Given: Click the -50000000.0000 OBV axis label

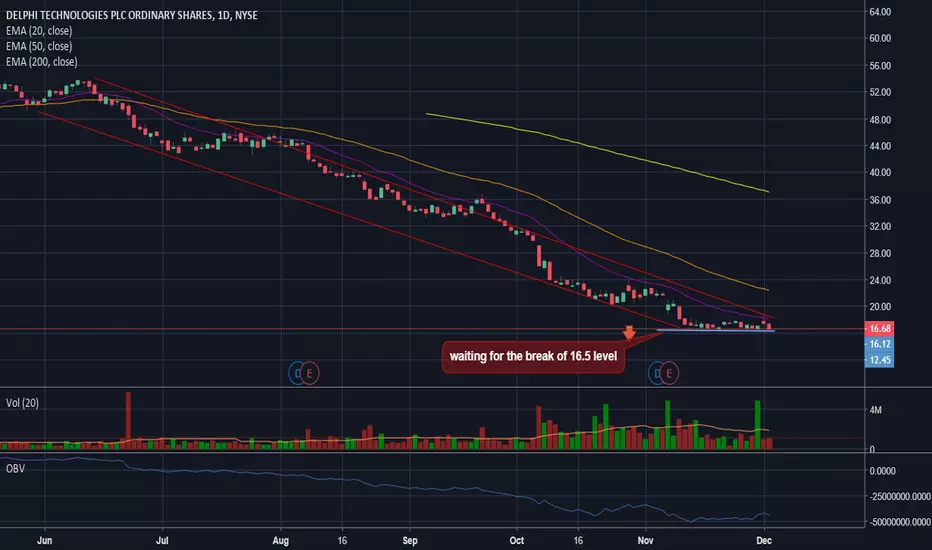Looking at the screenshot, I should tap(900, 522).
